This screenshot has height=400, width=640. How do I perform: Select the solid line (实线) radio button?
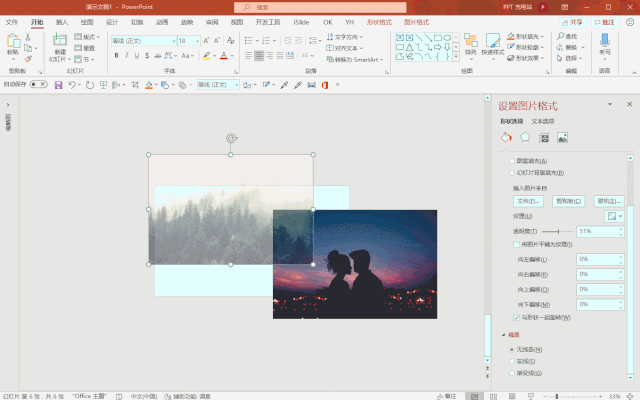(513, 361)
